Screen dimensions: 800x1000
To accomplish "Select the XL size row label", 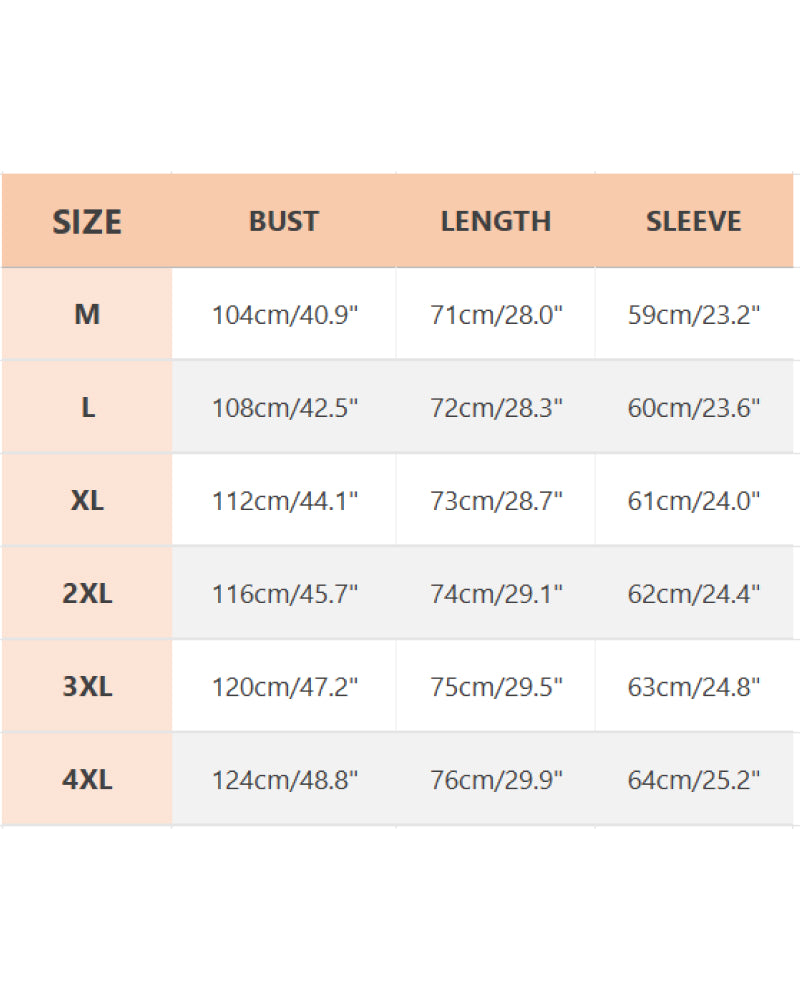I will coord(87,501).
